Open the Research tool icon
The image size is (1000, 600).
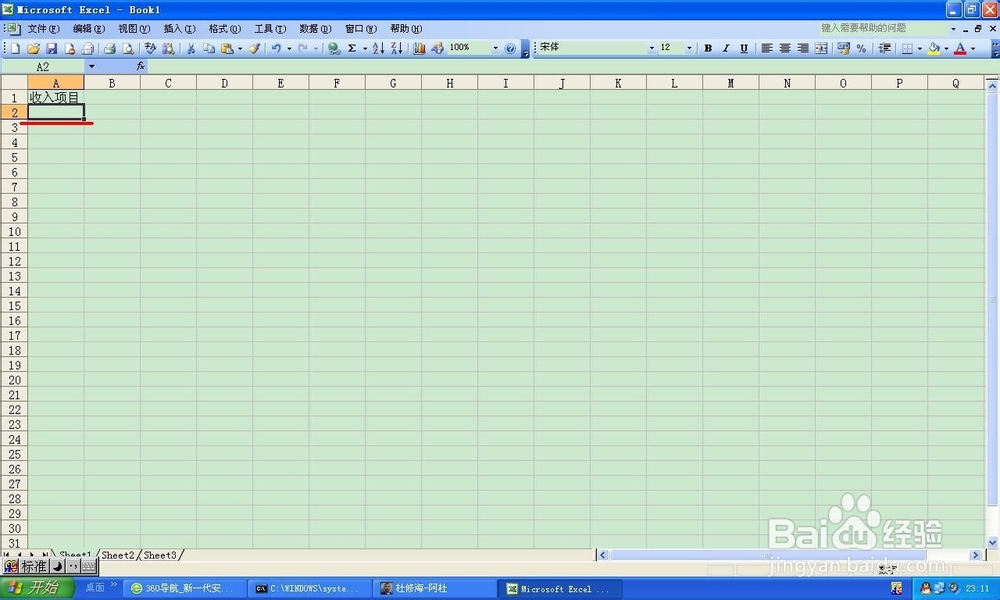pos(168,48)
